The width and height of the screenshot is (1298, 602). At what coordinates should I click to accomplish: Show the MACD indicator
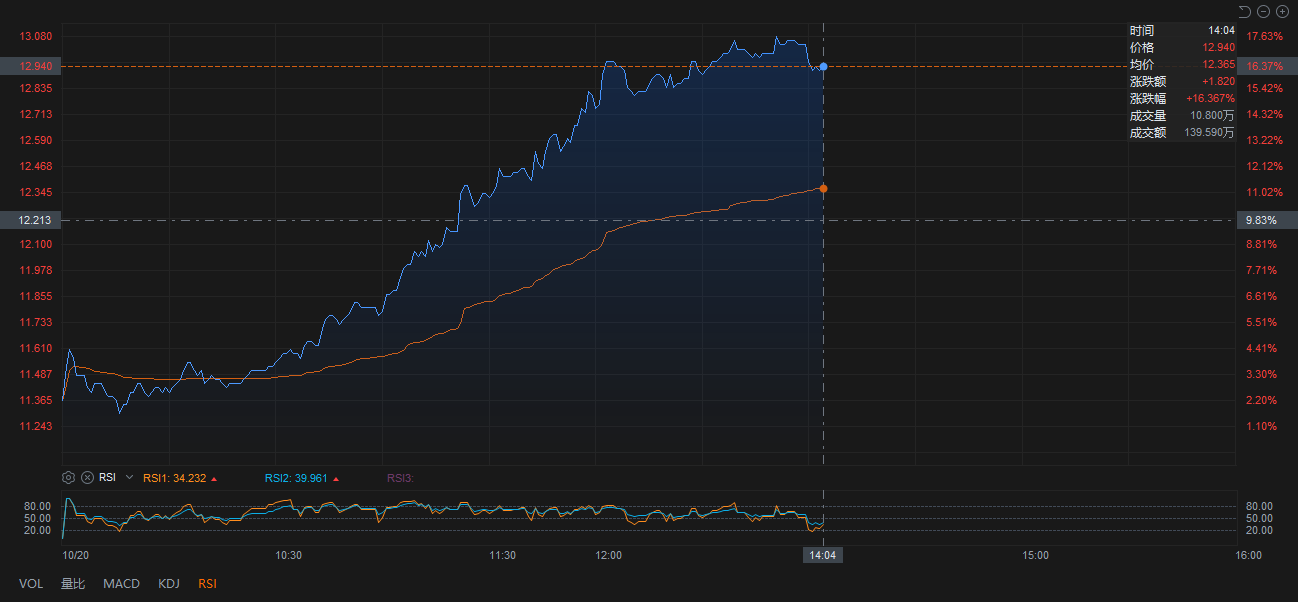121,583
